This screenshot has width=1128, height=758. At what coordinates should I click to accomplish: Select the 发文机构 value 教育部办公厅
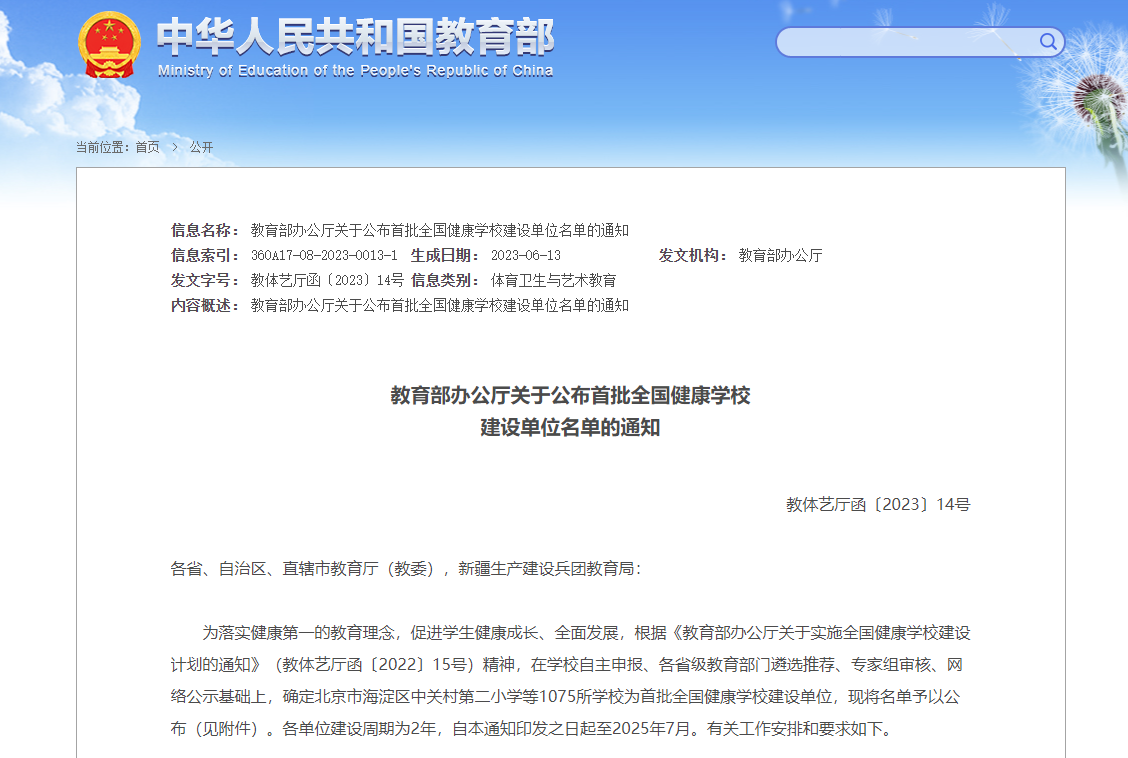780,256
